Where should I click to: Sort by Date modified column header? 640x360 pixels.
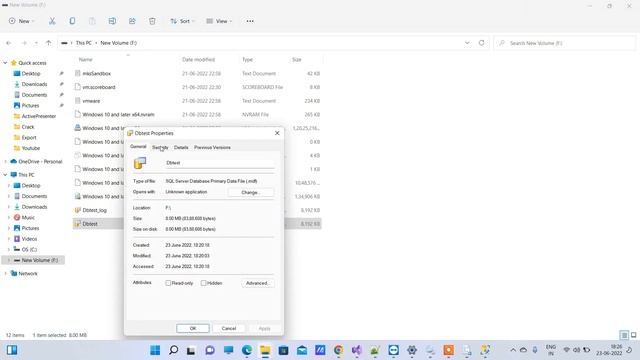coord(198,60)
